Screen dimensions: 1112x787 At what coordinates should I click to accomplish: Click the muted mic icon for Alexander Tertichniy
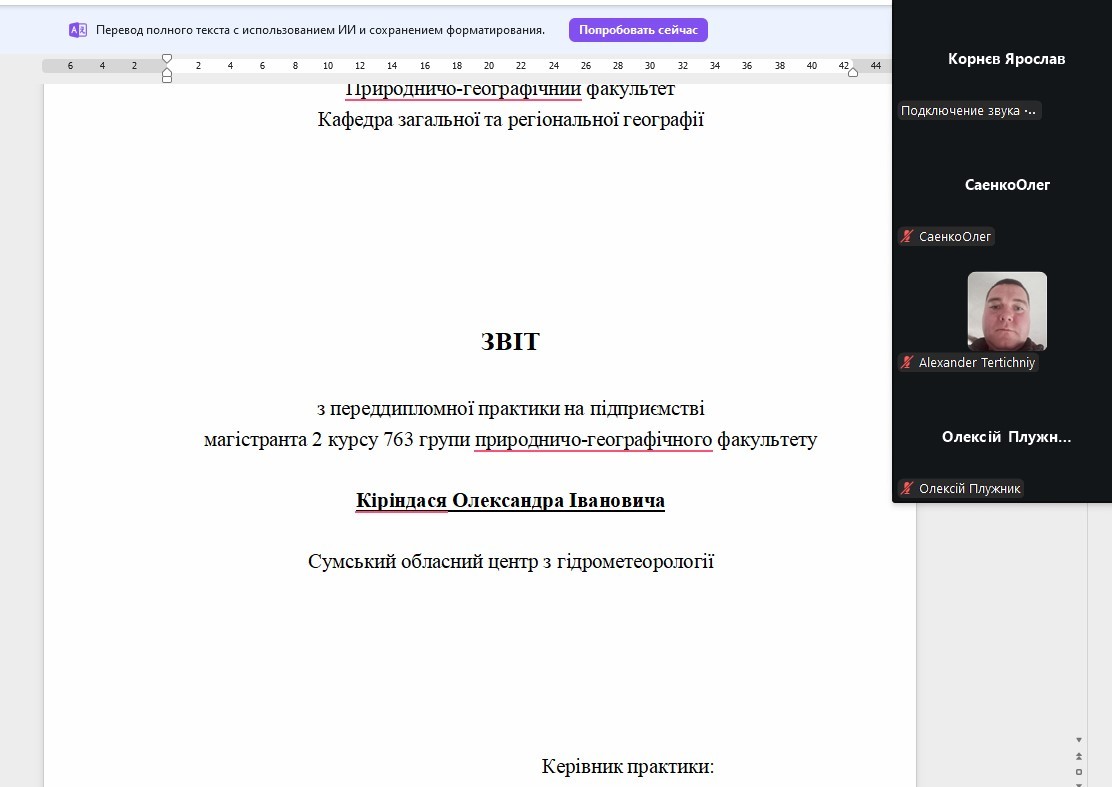click(907, 363)
